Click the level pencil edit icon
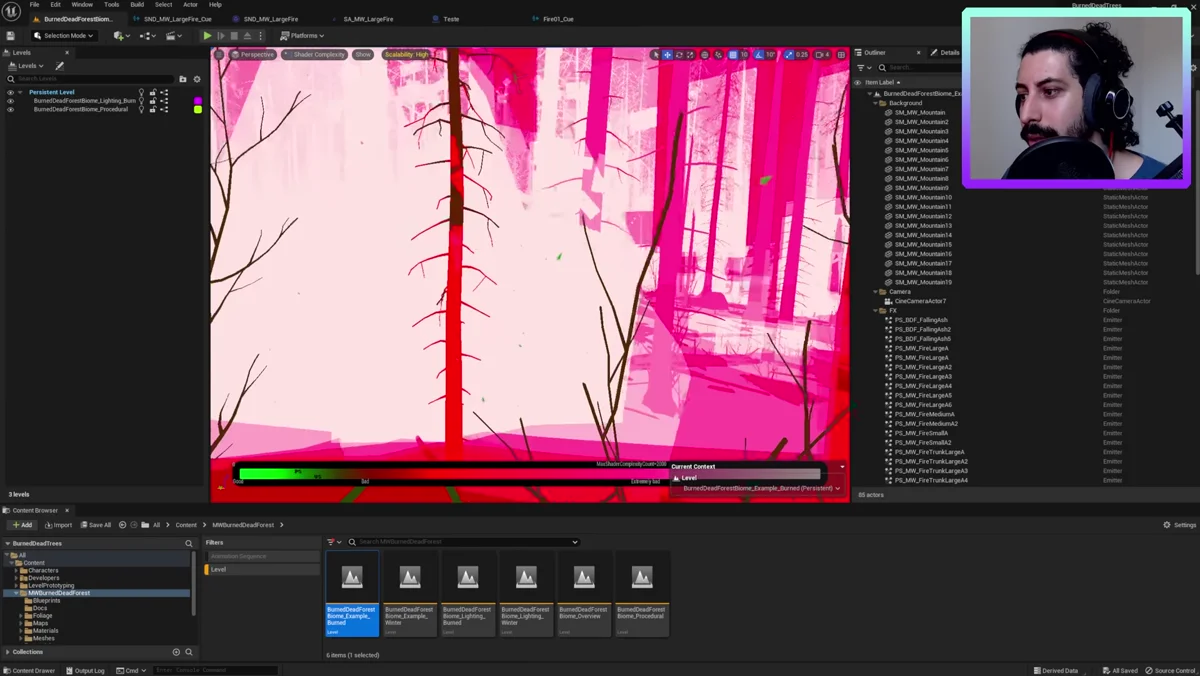Screen dimensions: 1200x676 click(59, 66)
